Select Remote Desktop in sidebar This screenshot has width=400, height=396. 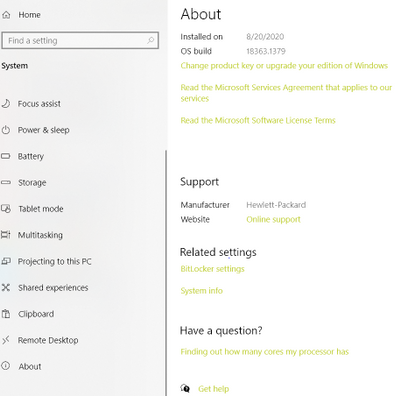(48, 340)
